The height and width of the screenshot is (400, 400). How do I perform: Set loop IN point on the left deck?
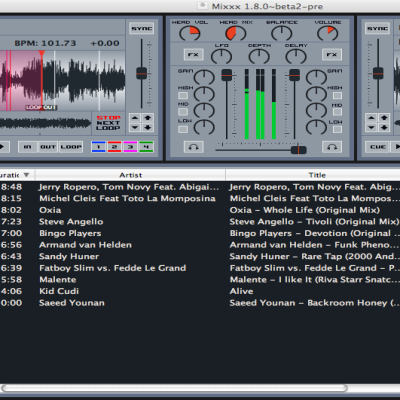(x=28, y=147)
